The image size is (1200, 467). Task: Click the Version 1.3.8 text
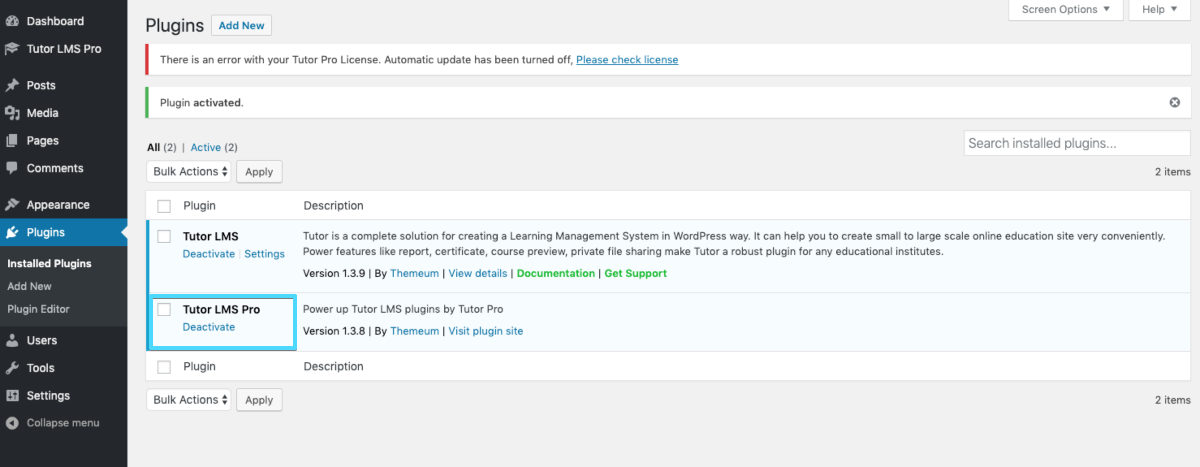tap(334, 331)
